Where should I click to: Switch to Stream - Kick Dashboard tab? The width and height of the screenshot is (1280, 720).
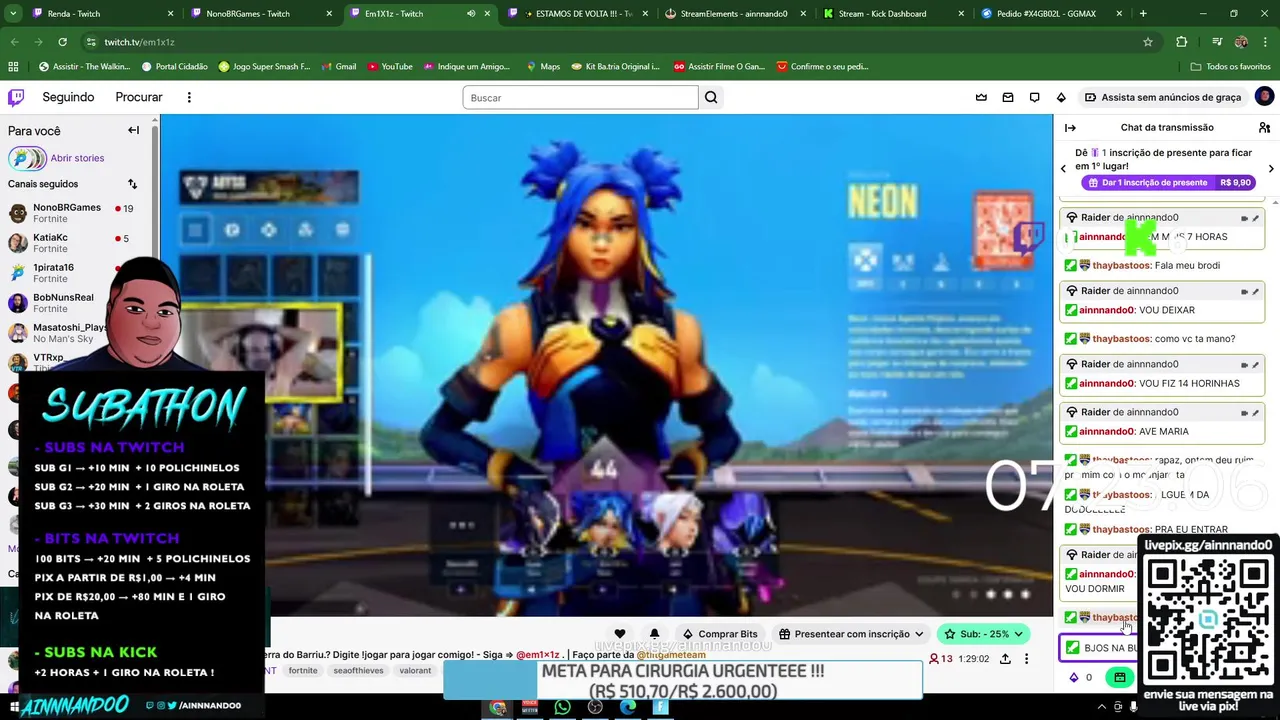[896, 14]
